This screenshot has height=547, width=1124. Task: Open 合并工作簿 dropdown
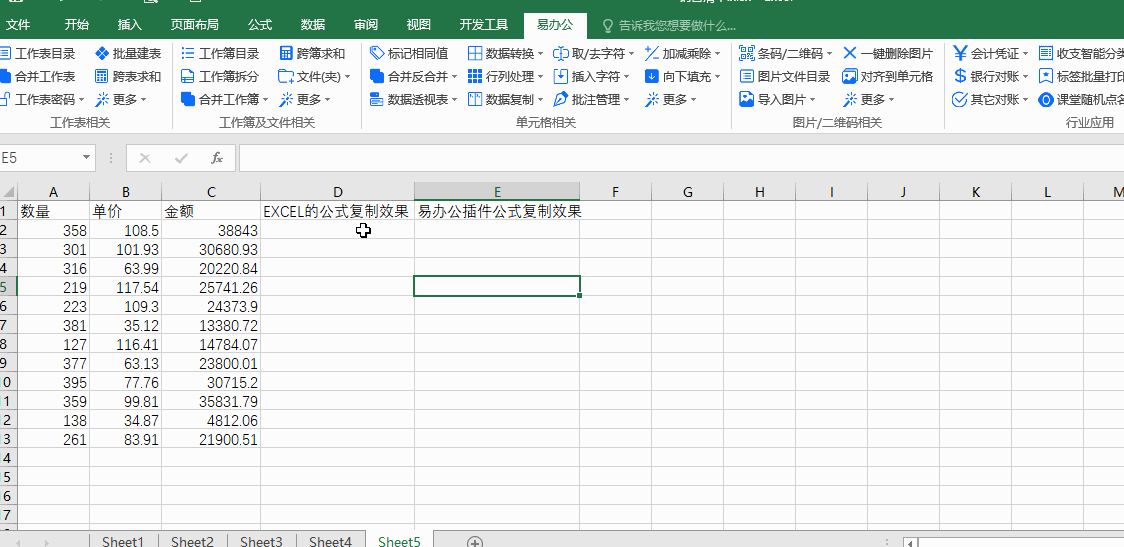click(x=265, y=100)
